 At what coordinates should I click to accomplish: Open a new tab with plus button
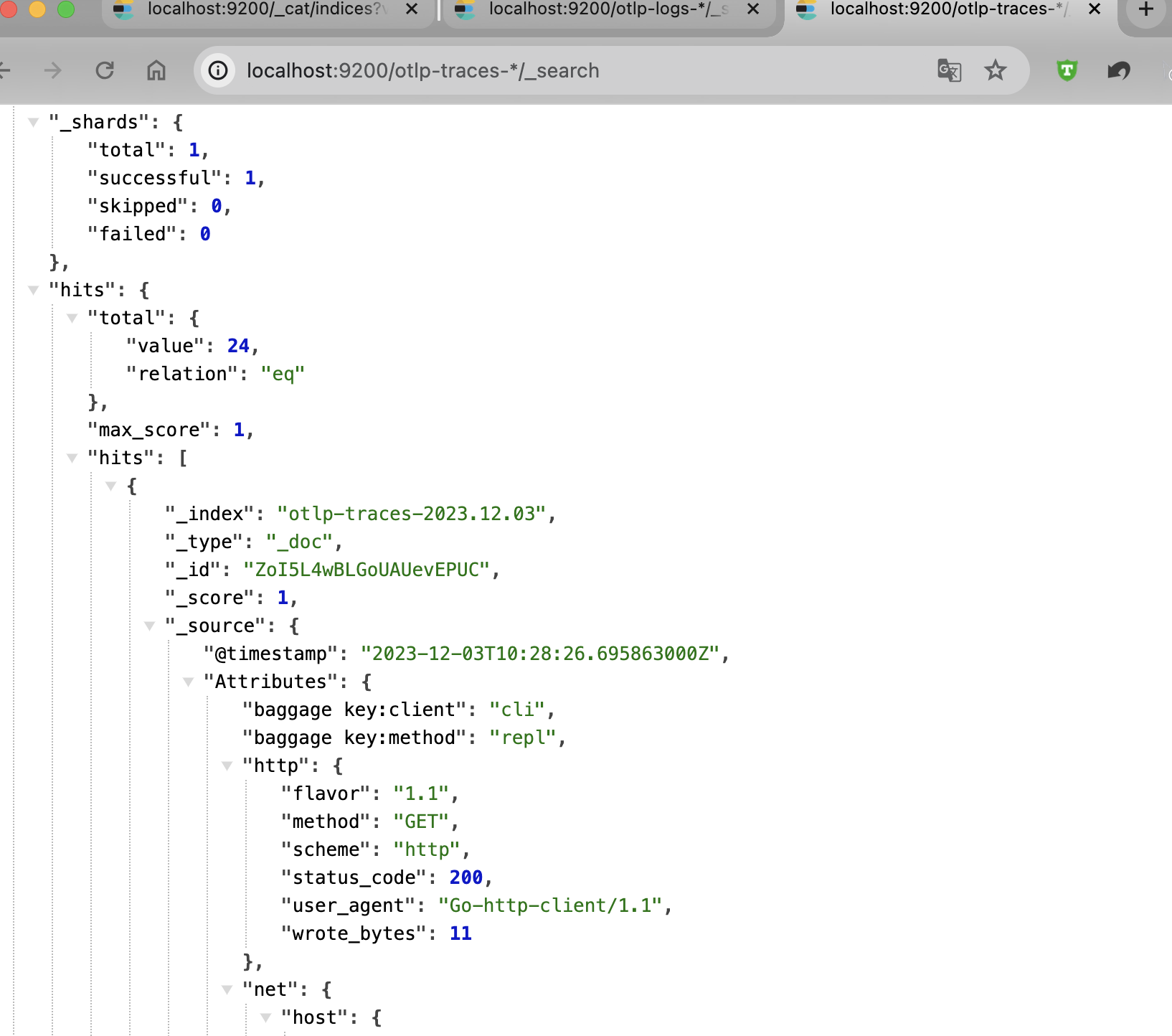1145,9
